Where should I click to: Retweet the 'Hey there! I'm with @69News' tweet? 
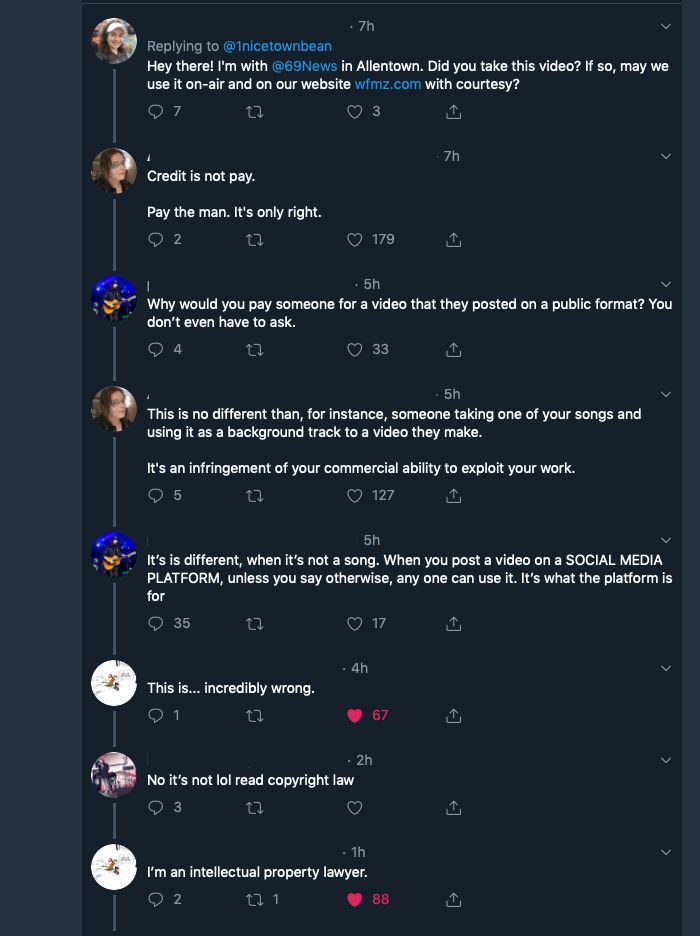click(255, 112)
